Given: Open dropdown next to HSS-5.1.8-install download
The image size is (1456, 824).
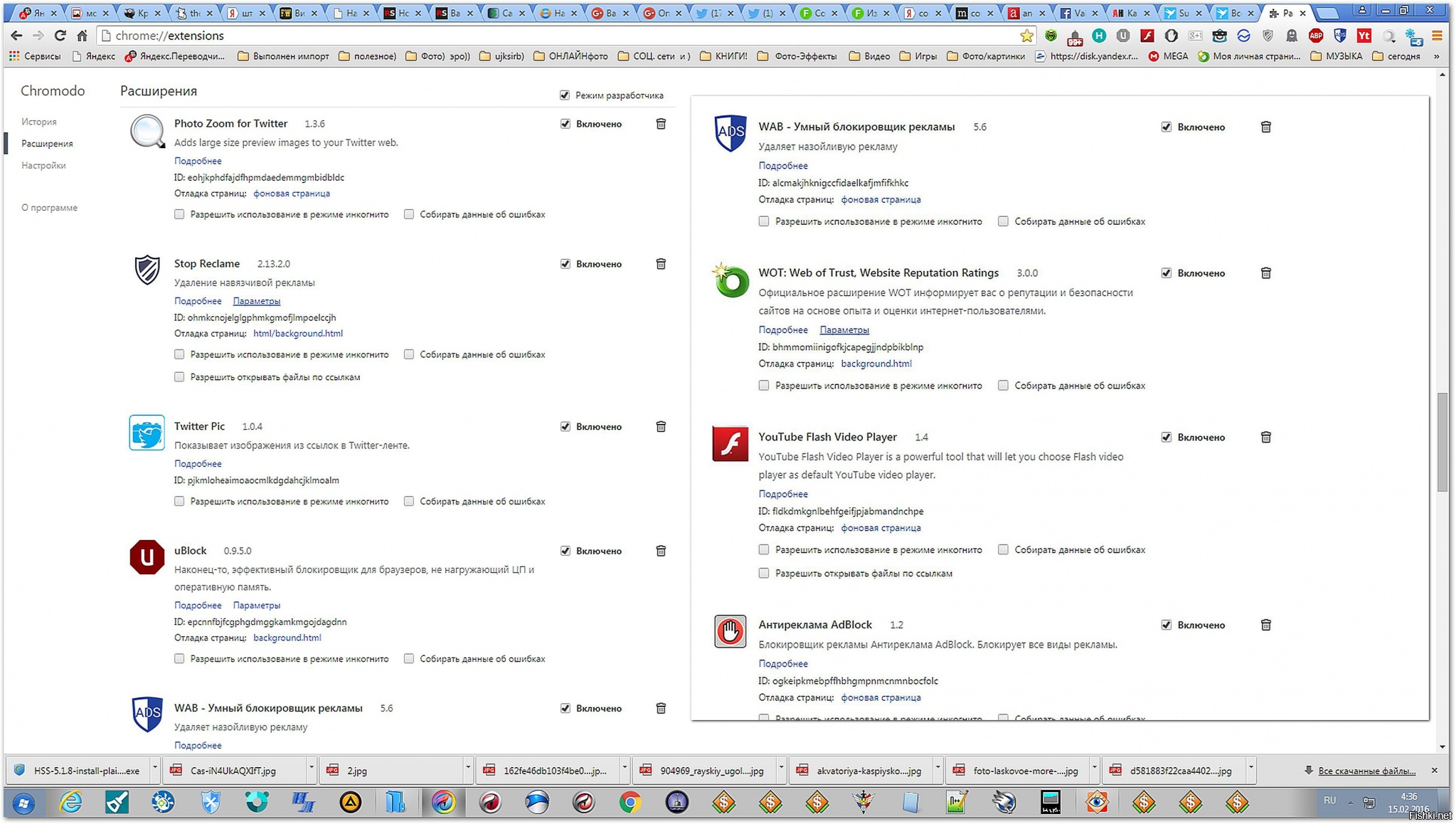Looking at the screenshot, I should (x=154, y=769).
